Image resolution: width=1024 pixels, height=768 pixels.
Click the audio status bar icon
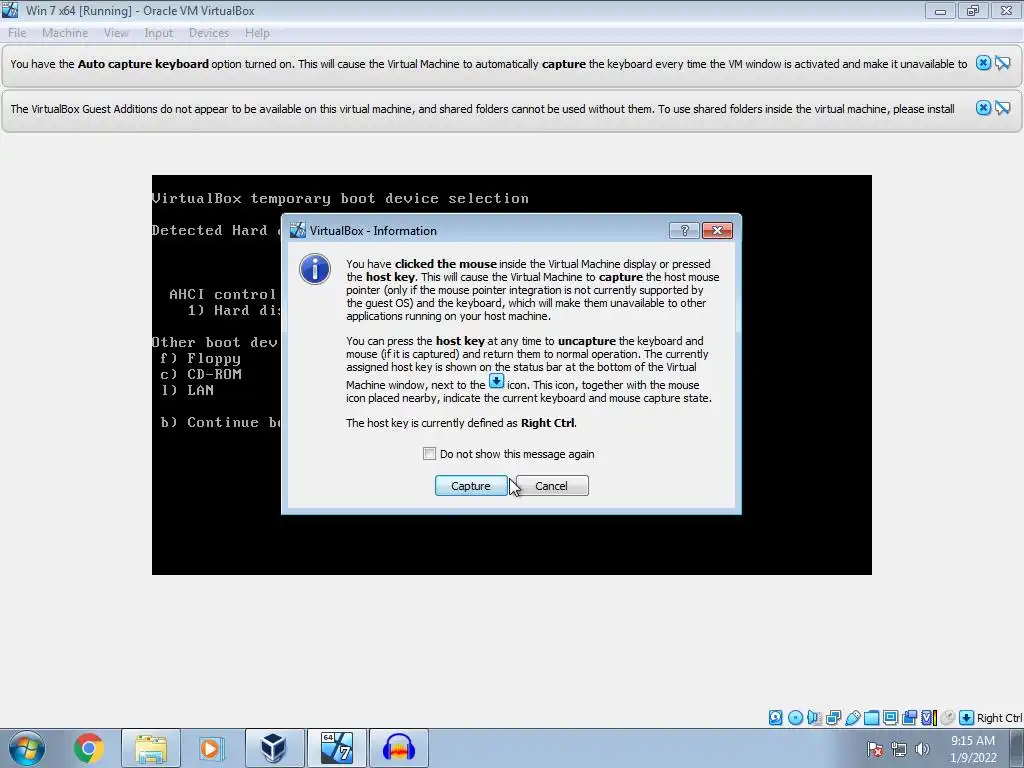814,718
